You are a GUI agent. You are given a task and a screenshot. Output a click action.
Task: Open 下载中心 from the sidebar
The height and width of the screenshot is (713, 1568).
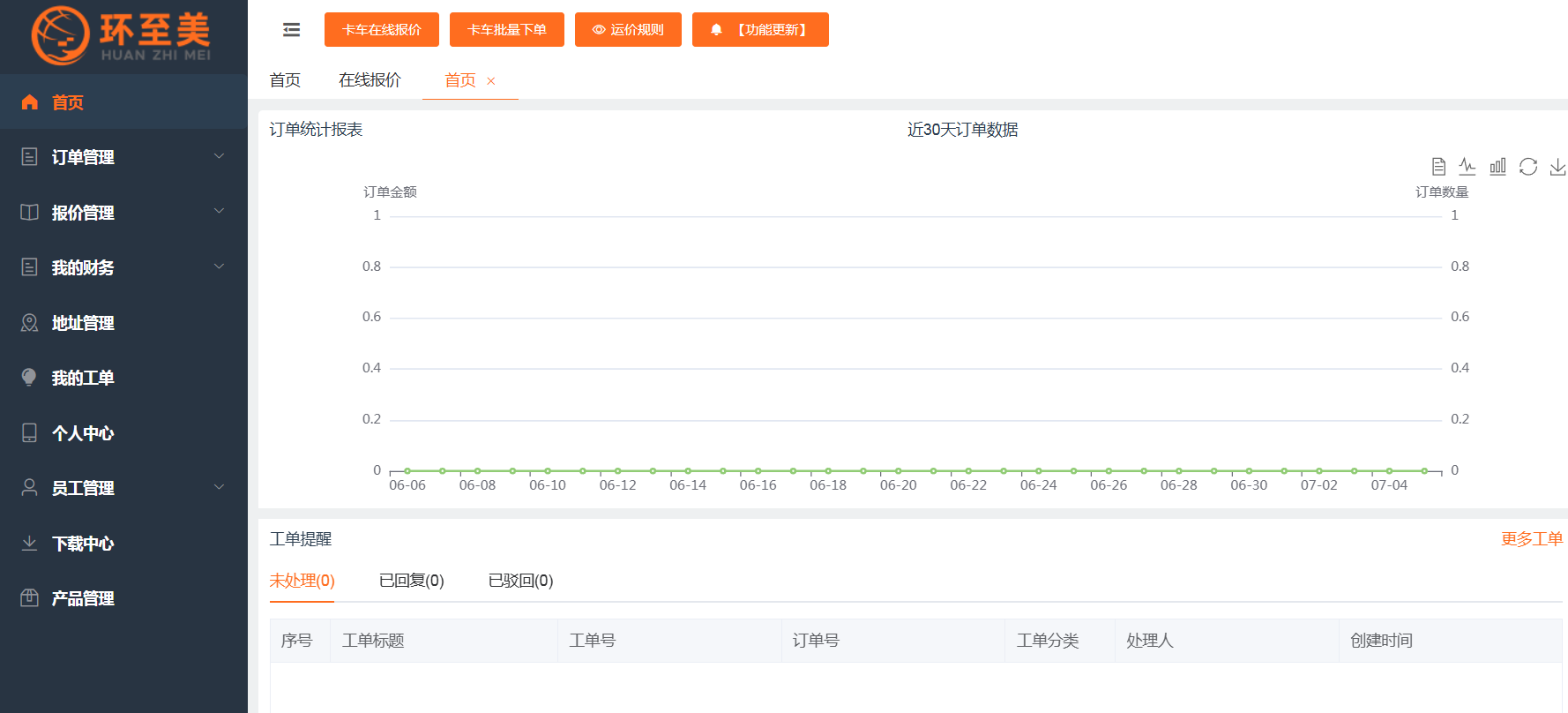pyautogui.click(x=123, y=544)
